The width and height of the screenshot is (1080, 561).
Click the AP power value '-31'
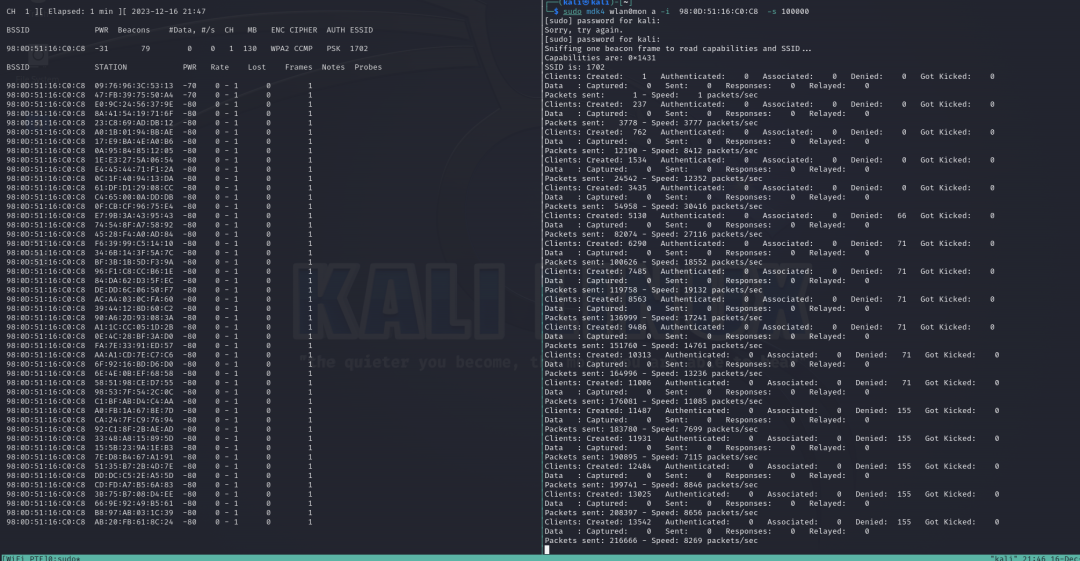point(101,49)
